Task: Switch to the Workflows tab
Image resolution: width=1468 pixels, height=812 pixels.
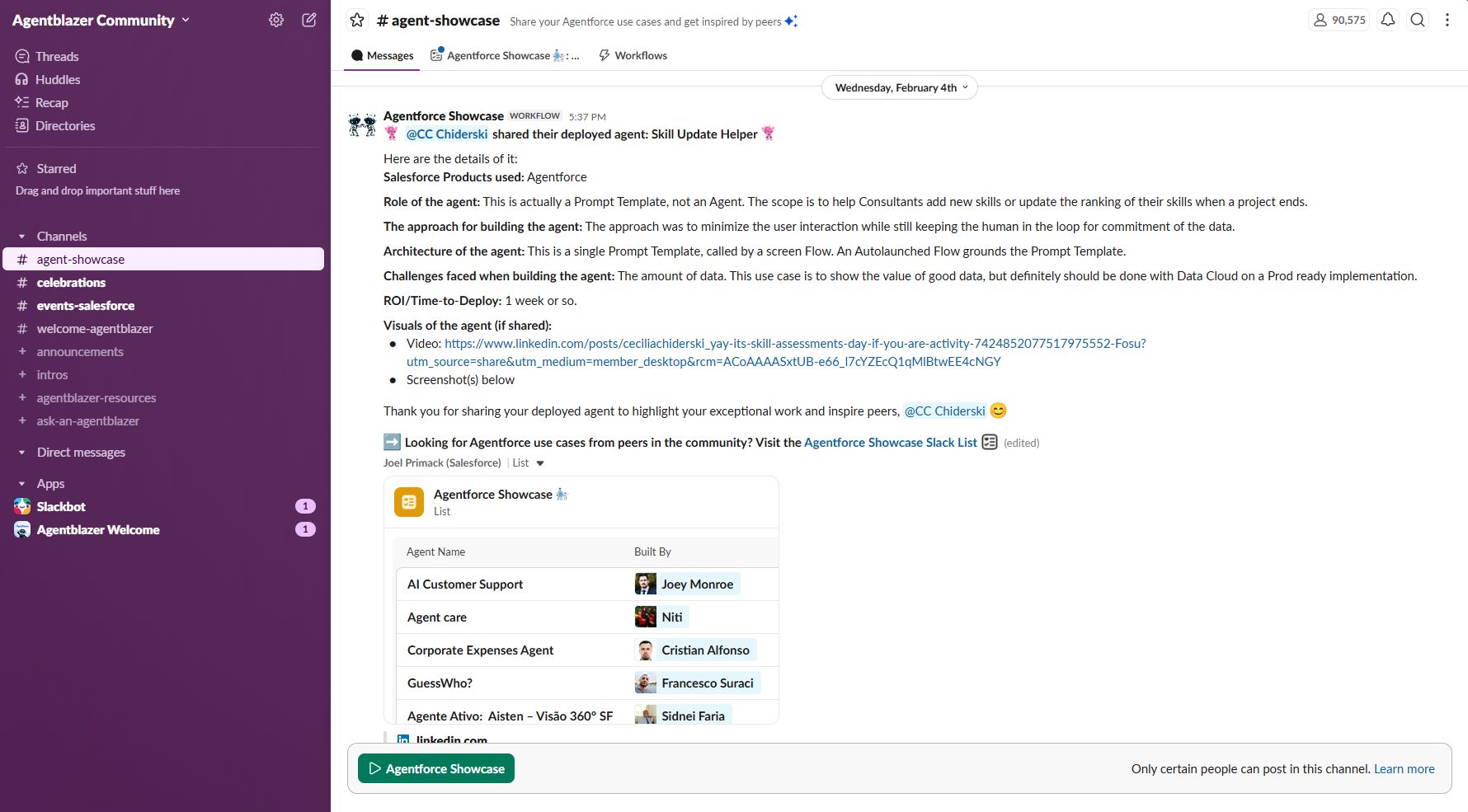Action: click(633, 55)
